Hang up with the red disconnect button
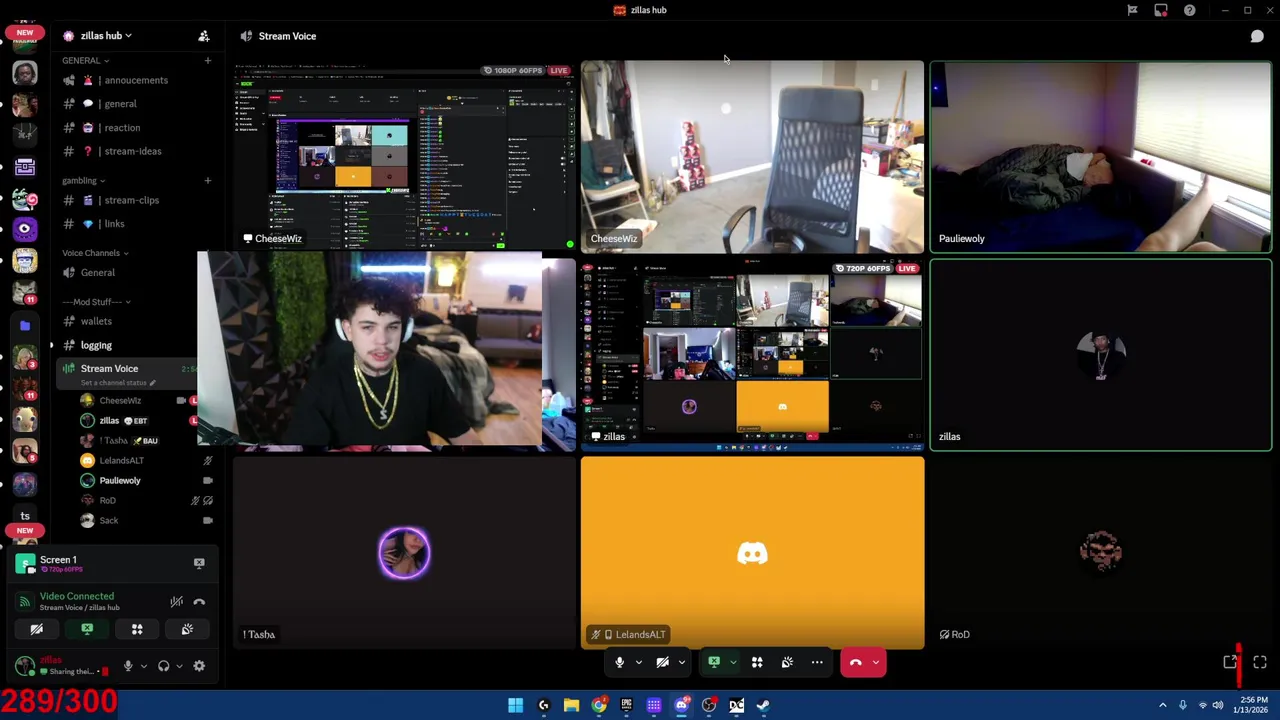 pos(855,662)
